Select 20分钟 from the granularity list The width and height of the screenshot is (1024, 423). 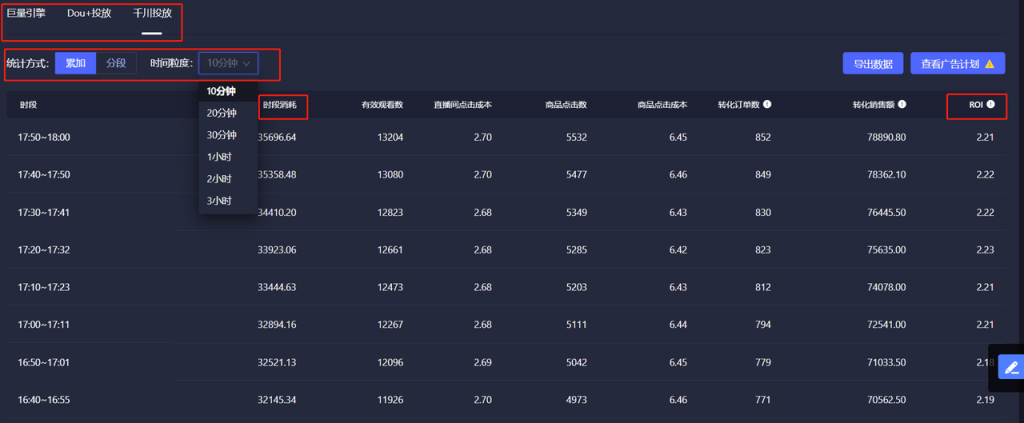click(221, 113)
